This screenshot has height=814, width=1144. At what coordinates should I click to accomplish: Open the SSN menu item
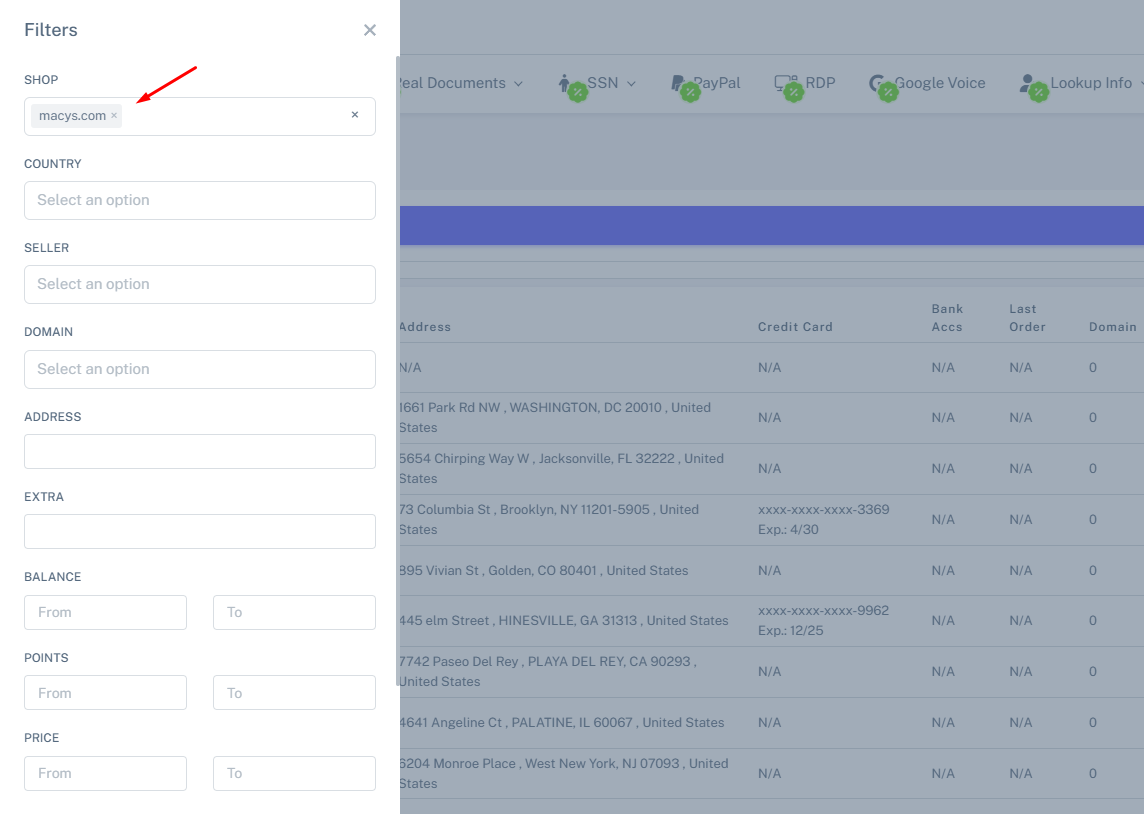coord(603,83)
